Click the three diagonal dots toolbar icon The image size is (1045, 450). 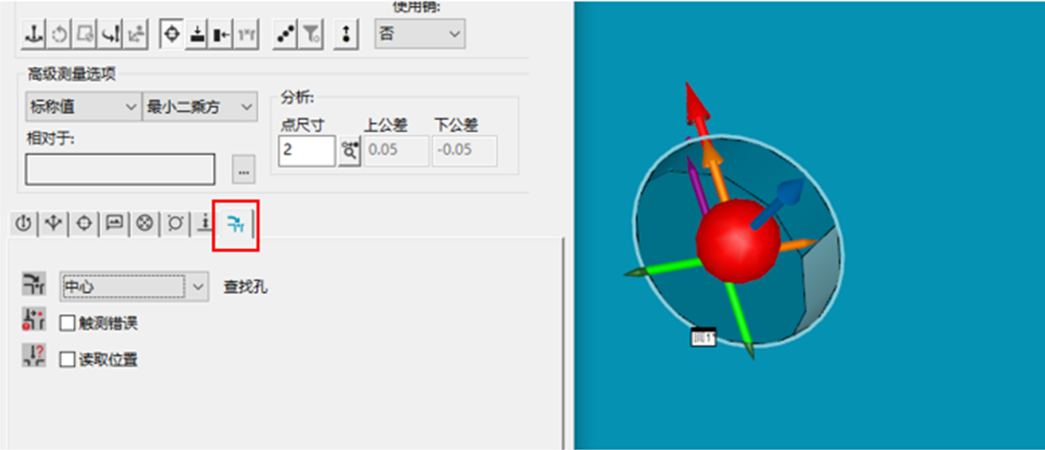(x=286, y=33)
